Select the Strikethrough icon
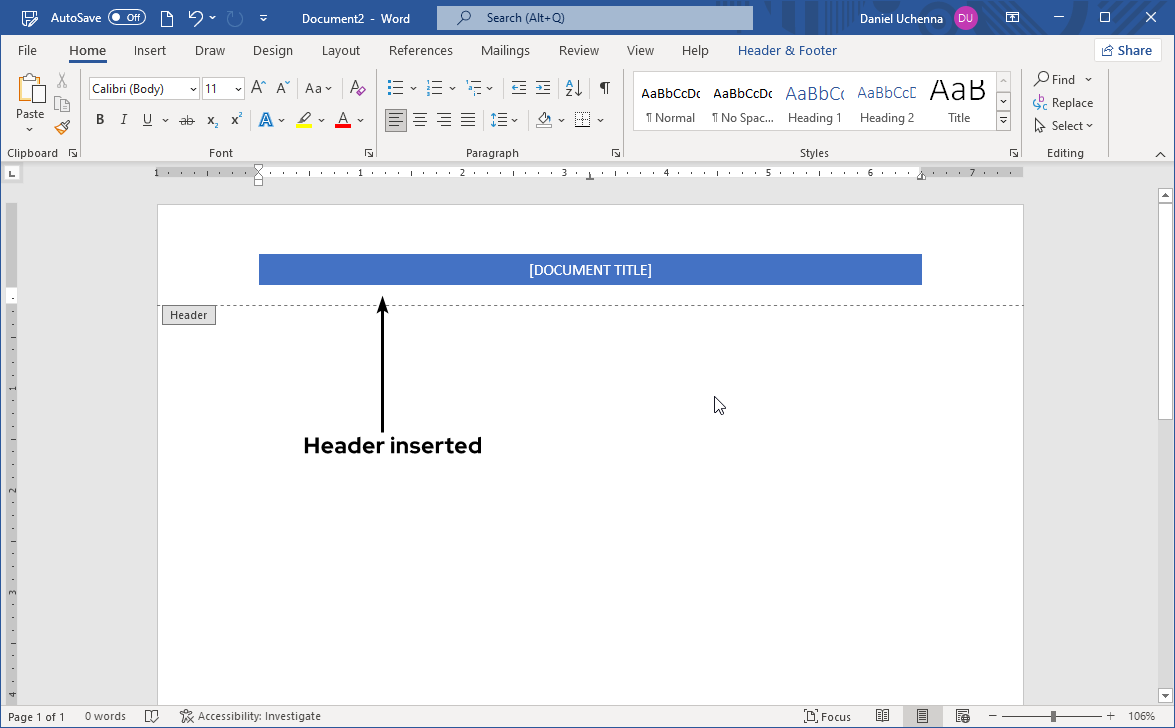1175x728 pixels. click(187, 119)
